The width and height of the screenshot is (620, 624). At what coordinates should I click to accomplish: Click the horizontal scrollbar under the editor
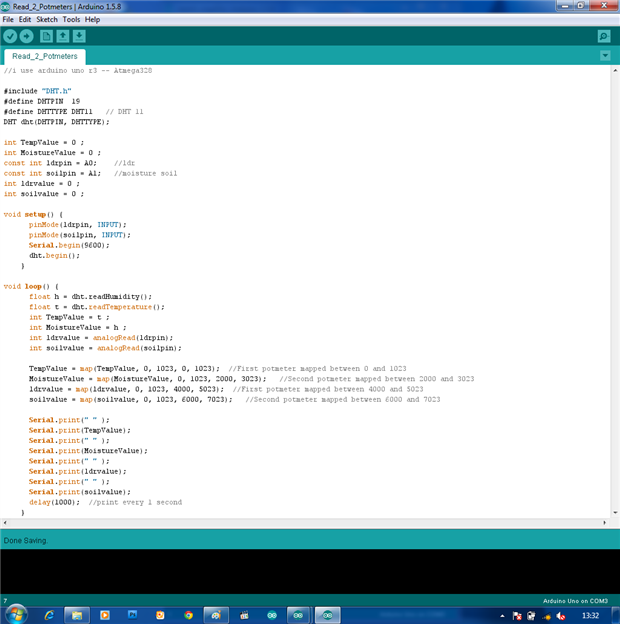pos(300,523)
